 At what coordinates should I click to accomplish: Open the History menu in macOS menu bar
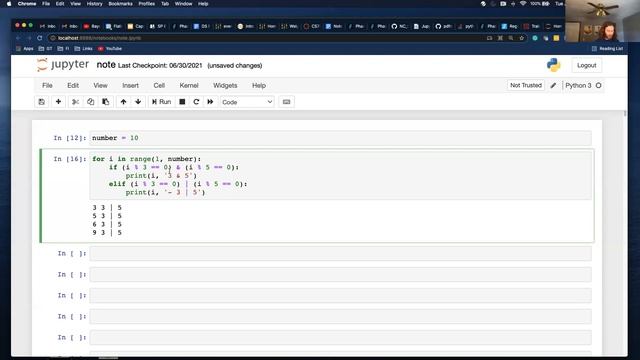click(94, 4)
